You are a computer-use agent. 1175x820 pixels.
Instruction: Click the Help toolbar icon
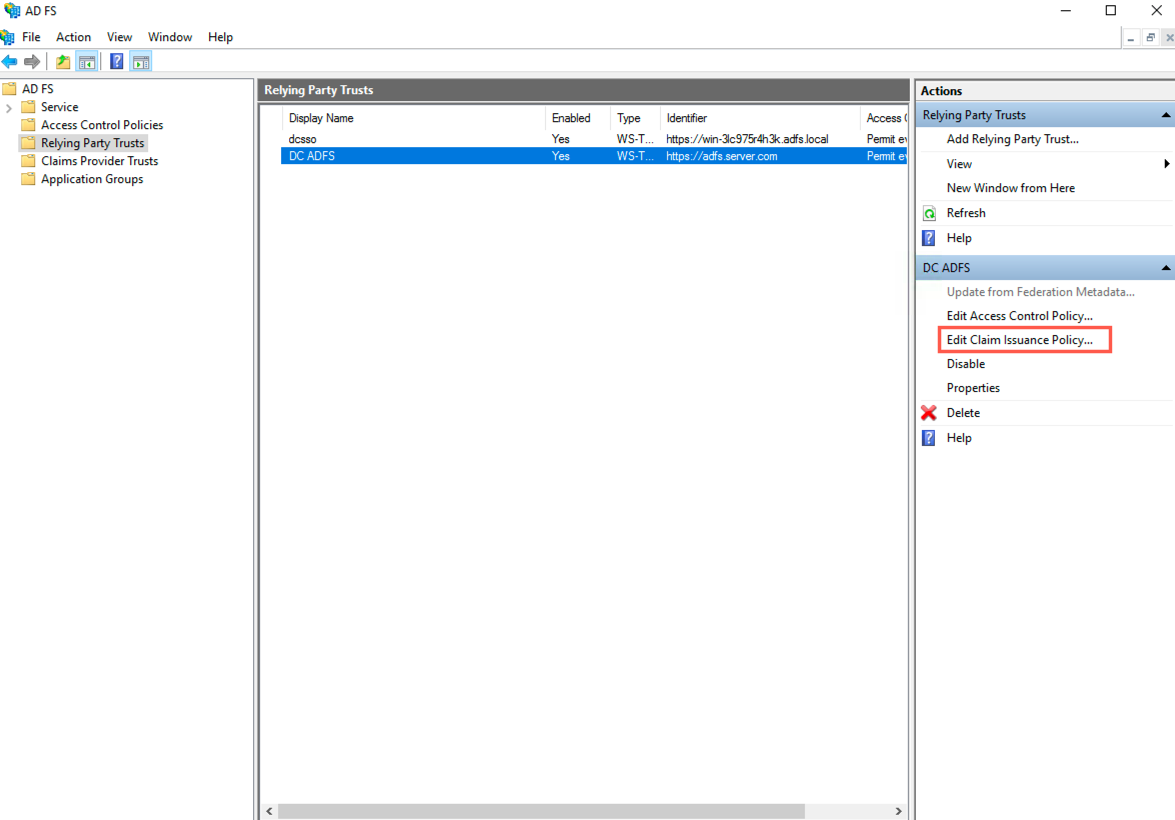[116, 60]
